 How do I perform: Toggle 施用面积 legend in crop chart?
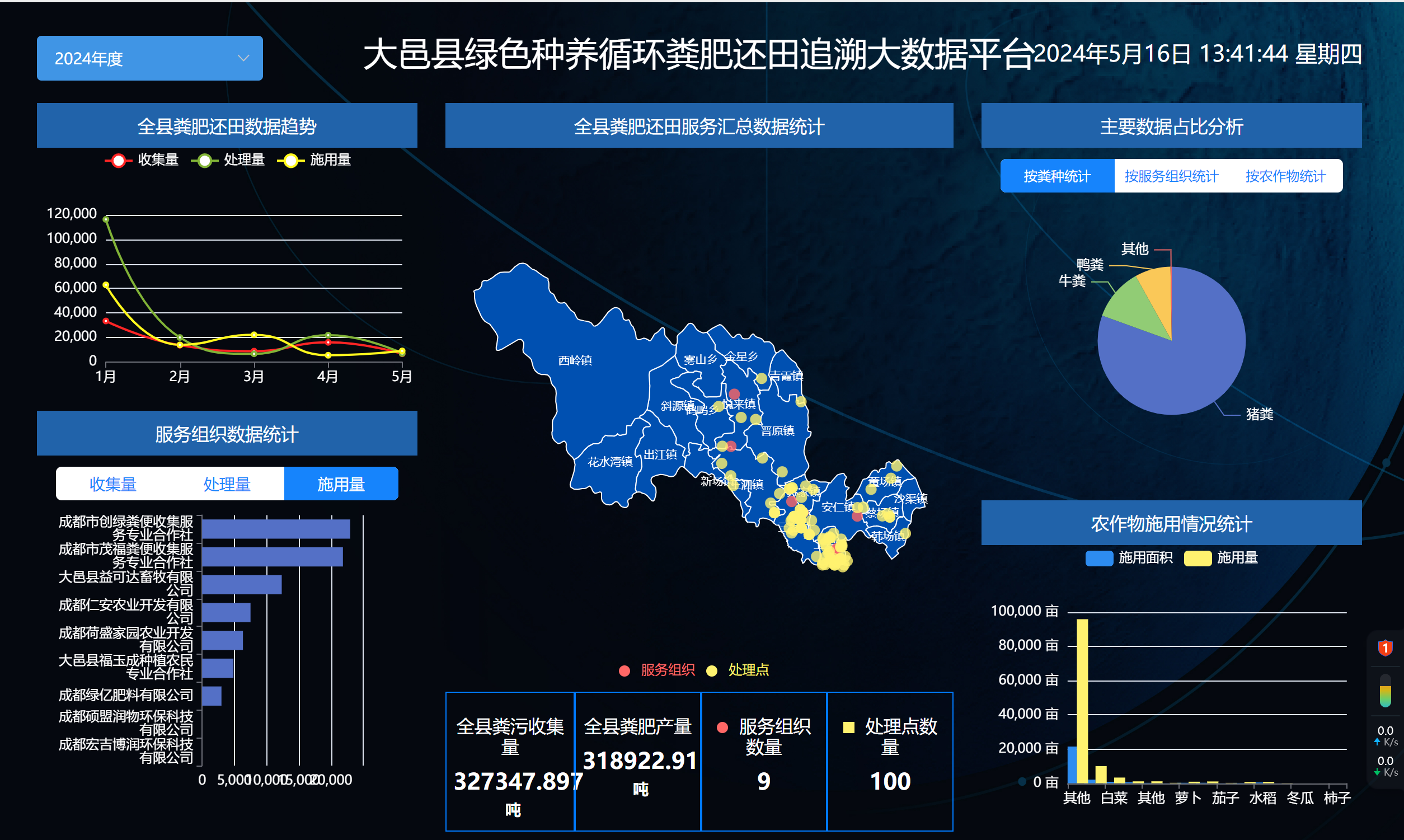(x=1129, y=558)
